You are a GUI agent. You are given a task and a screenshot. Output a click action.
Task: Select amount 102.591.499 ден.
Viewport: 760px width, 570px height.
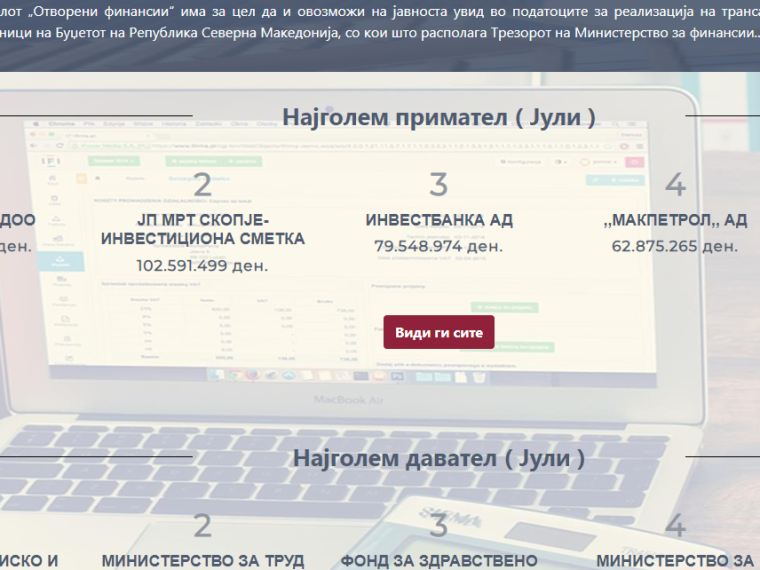tap(202, 266)
